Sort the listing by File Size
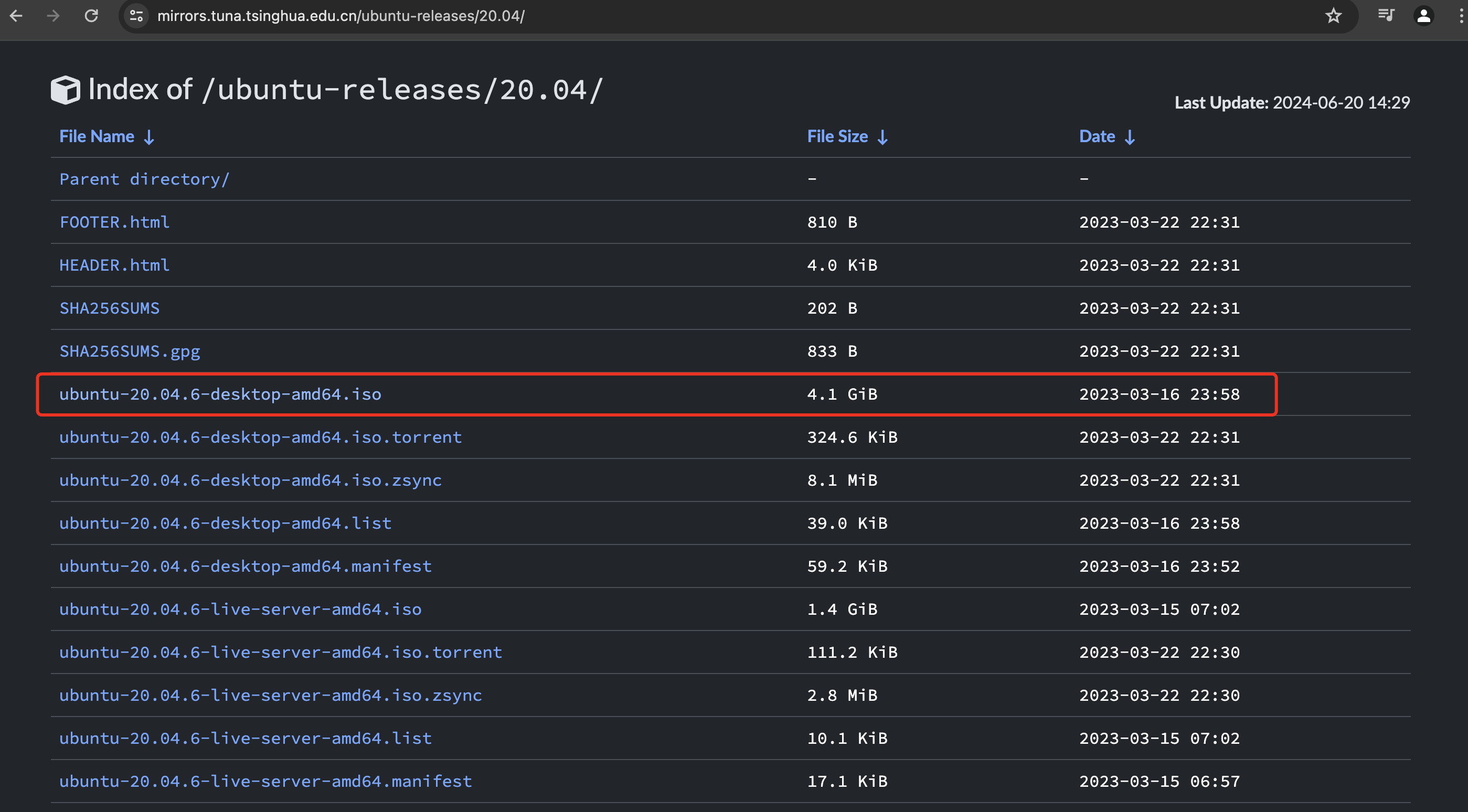Image resolution: width=1468 pixels, height=812 pixels. [x=847, y=137]
